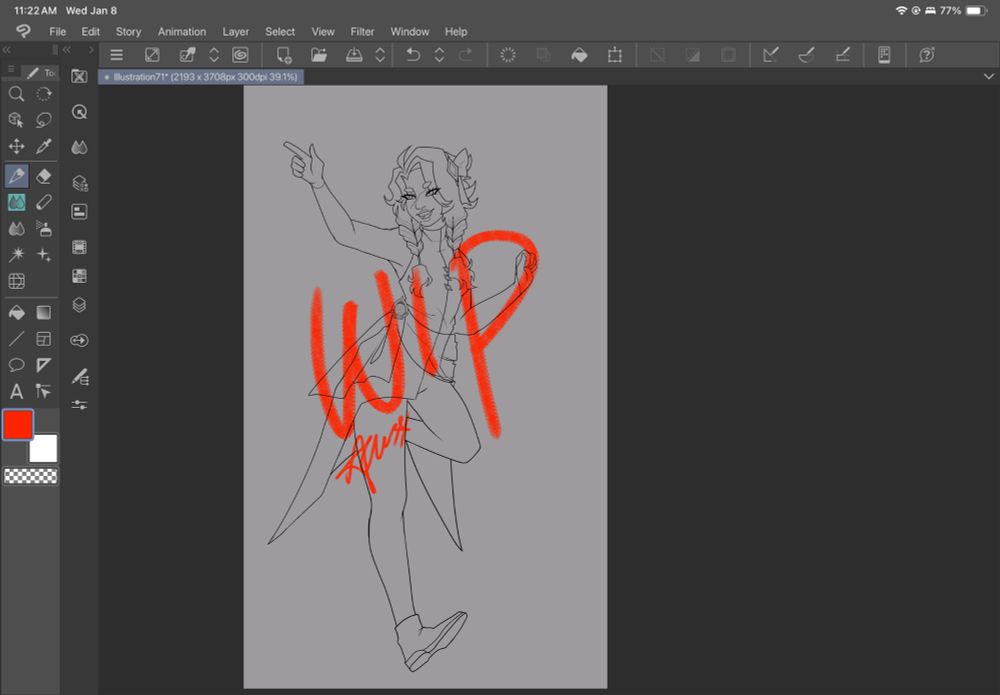Click the Open folder icon
Image resolution: width=1000 pixels, height=695 pixels.
(319, 55)
